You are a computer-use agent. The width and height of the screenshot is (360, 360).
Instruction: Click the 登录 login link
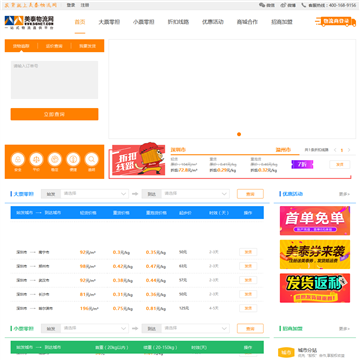click(71, 5)
